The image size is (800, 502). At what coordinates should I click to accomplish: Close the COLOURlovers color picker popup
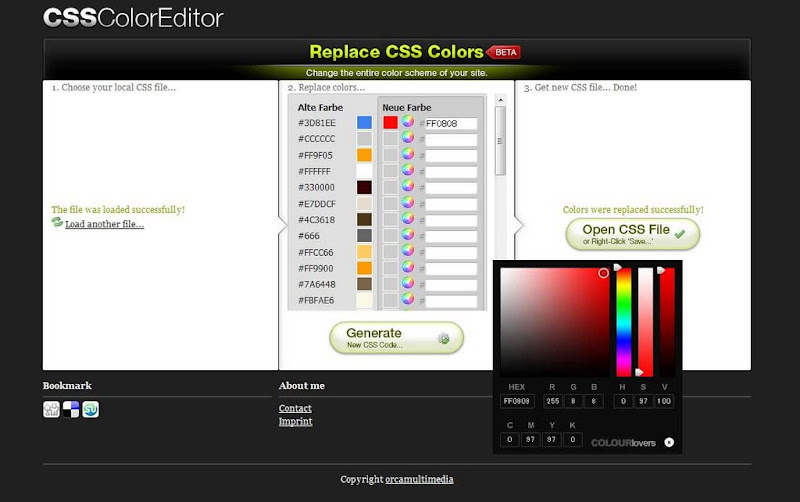tap(669, 442)
